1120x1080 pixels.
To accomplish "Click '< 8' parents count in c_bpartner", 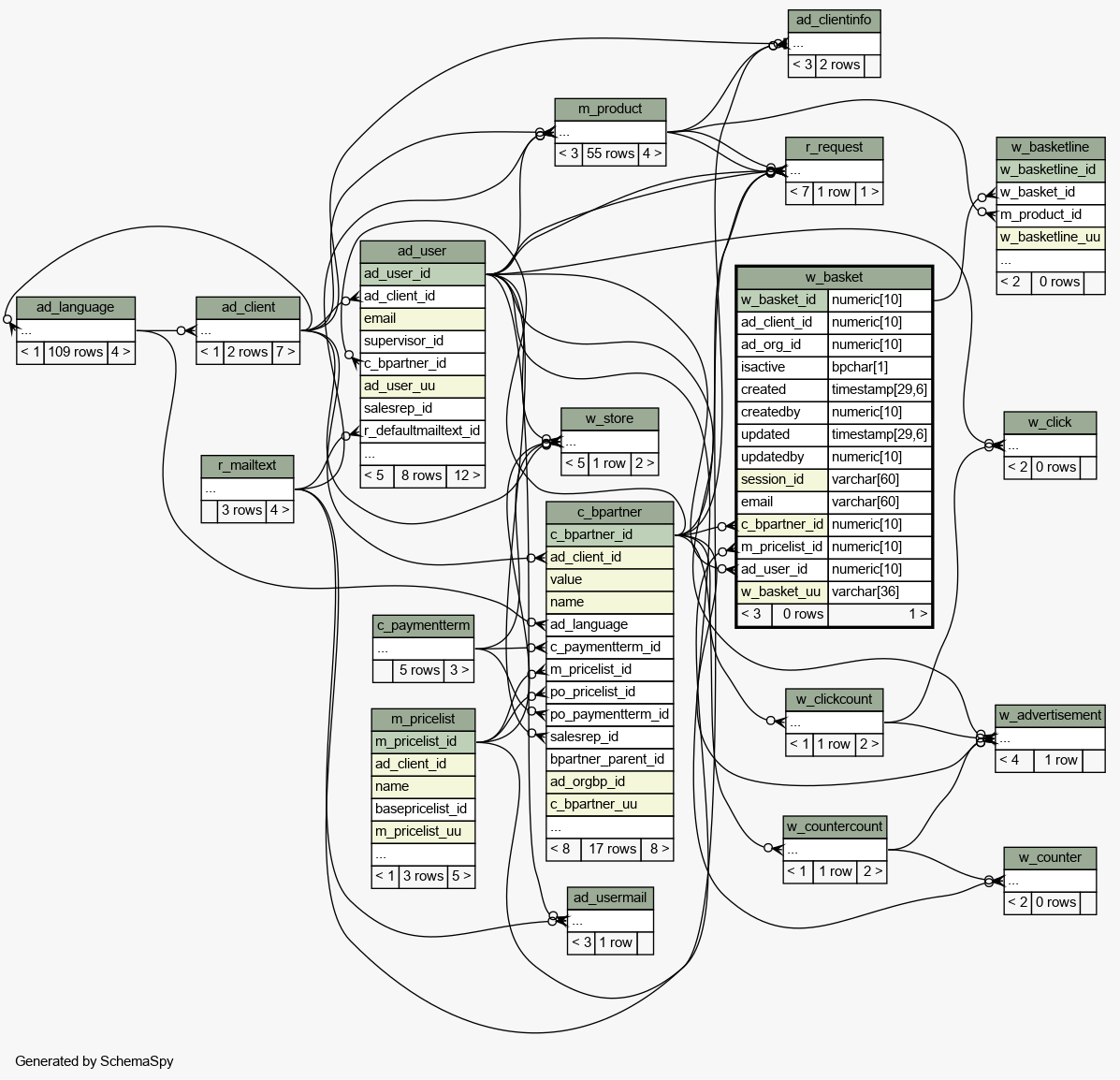I will pyautogui.click(x=560, y=849).
